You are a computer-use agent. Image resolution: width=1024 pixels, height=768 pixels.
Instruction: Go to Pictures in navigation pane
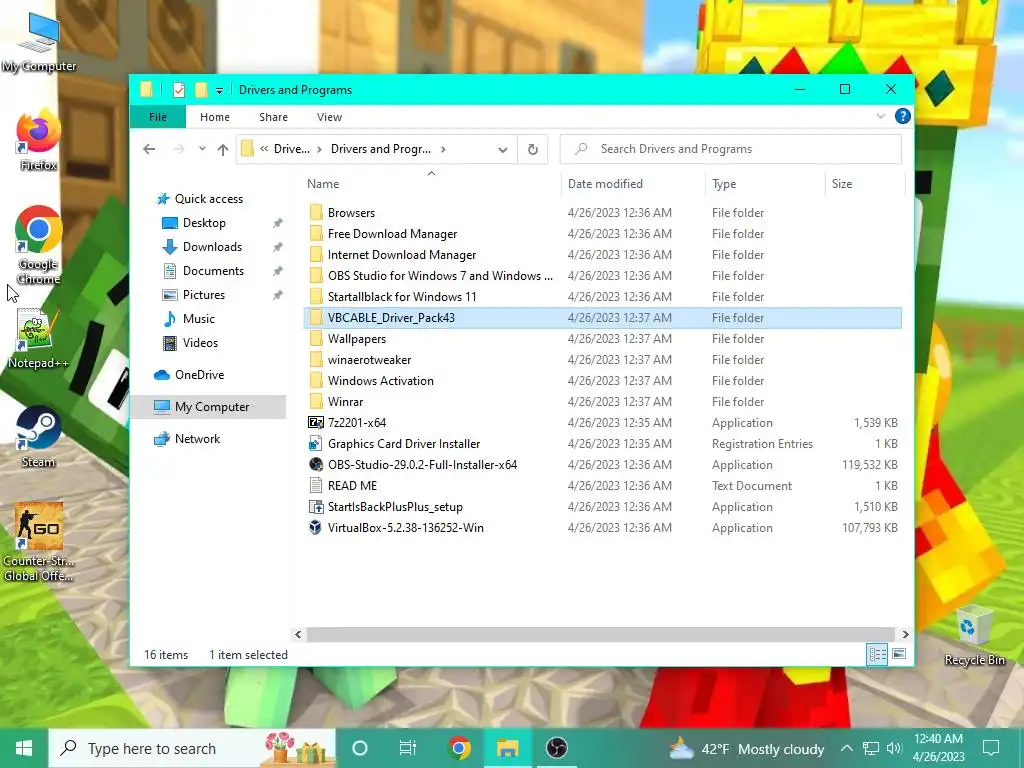tap(204, 295)
